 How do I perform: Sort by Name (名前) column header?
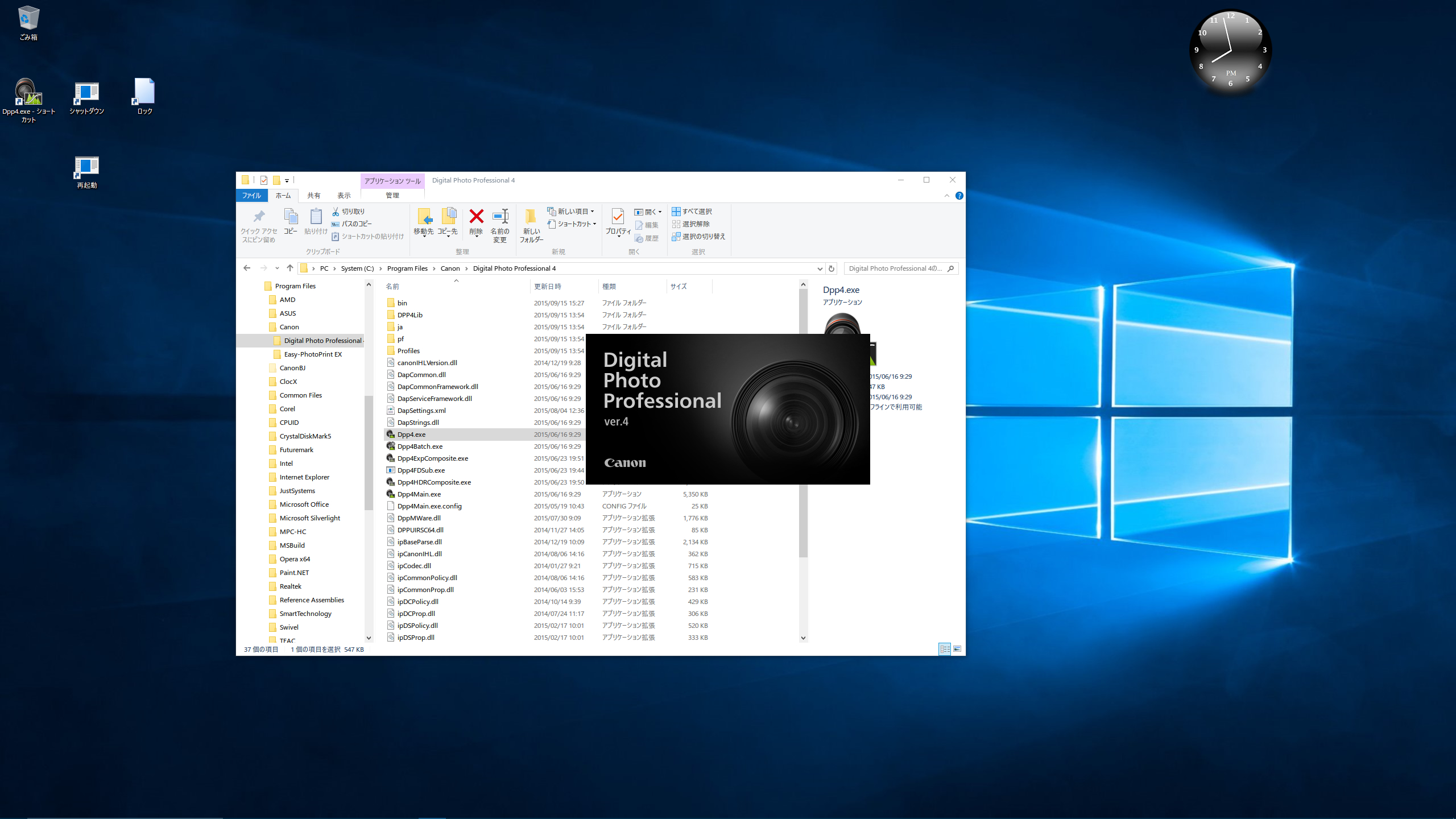click(x=457, y=287)
